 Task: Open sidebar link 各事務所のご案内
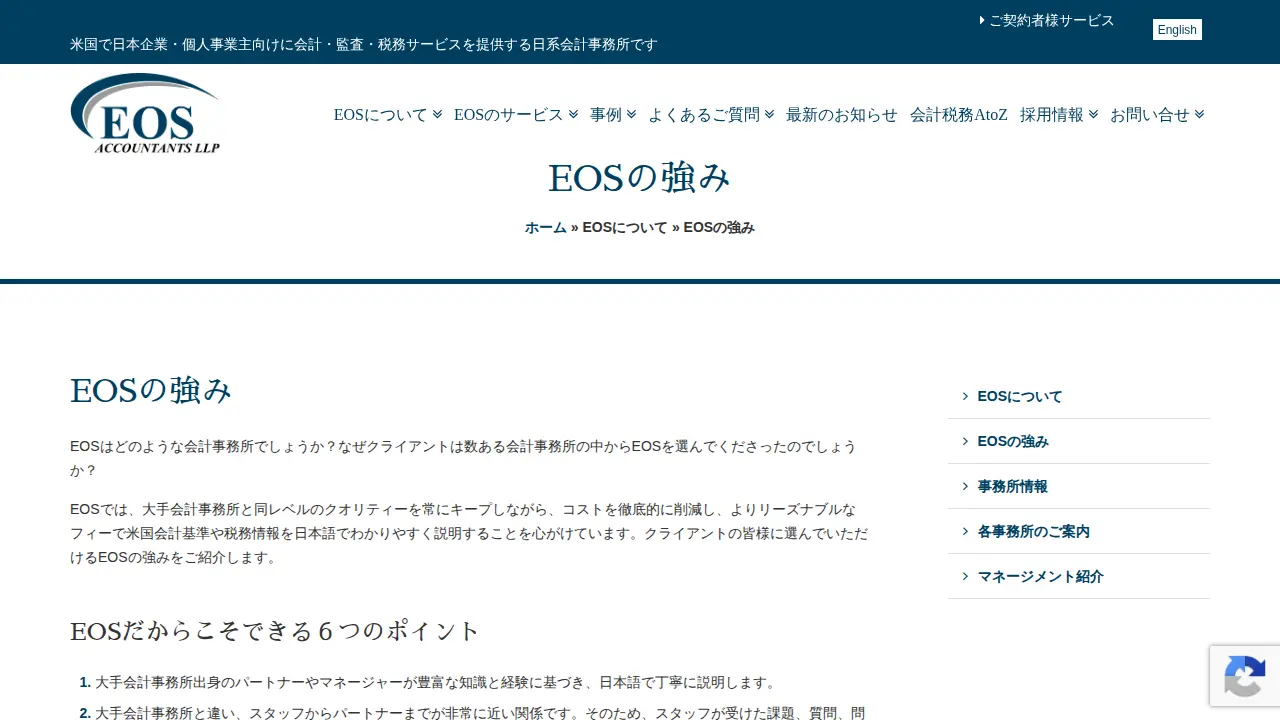tap(1034, 531)
